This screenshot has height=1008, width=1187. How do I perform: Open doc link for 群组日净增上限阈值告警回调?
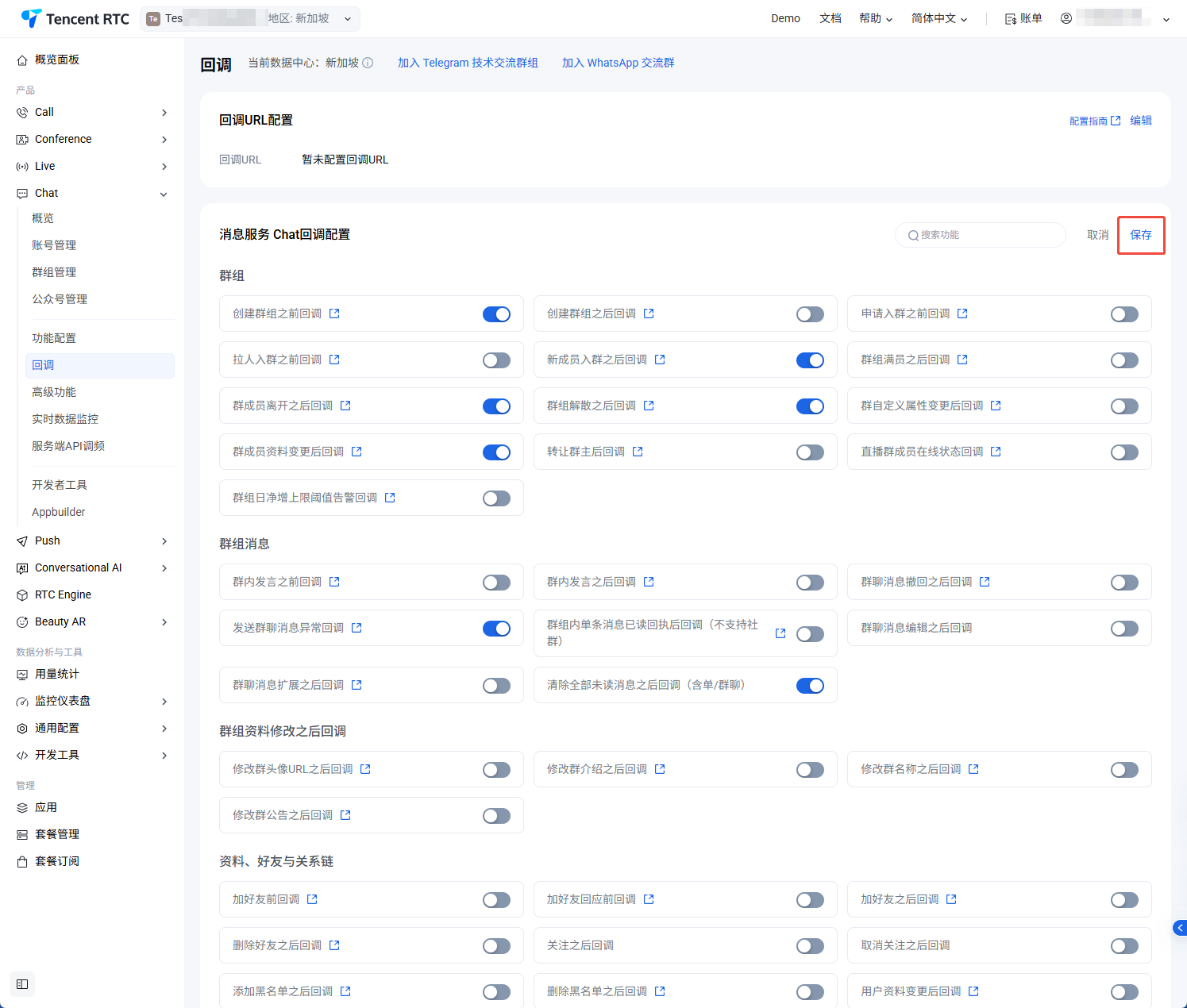point(390,498)
